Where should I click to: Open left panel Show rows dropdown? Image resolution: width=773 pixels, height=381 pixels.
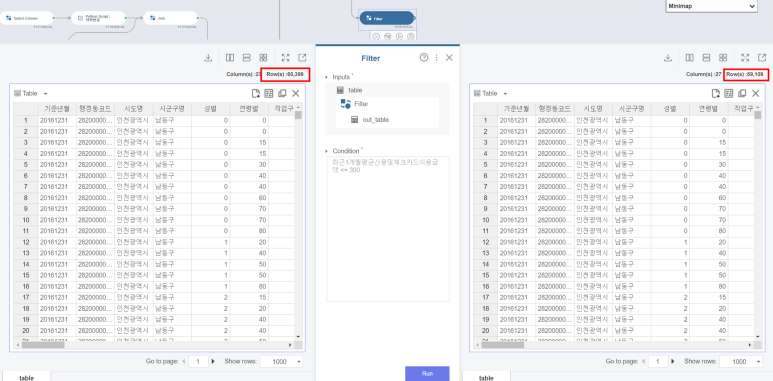[x=282, y=361]
